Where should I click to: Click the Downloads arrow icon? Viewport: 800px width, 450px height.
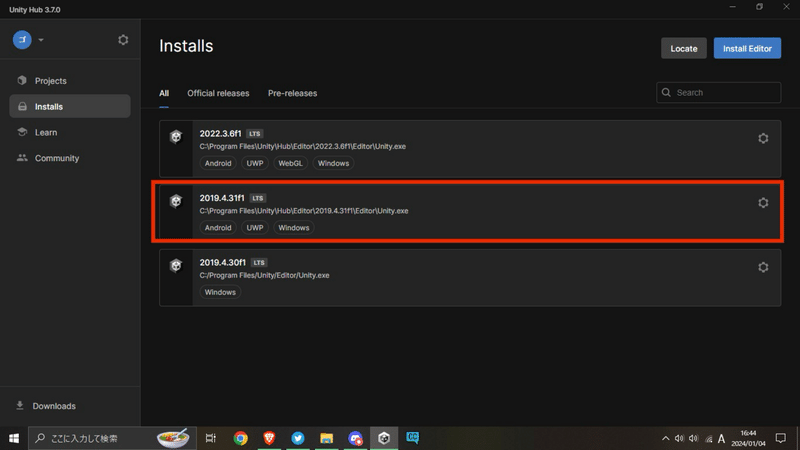(20, 405)
